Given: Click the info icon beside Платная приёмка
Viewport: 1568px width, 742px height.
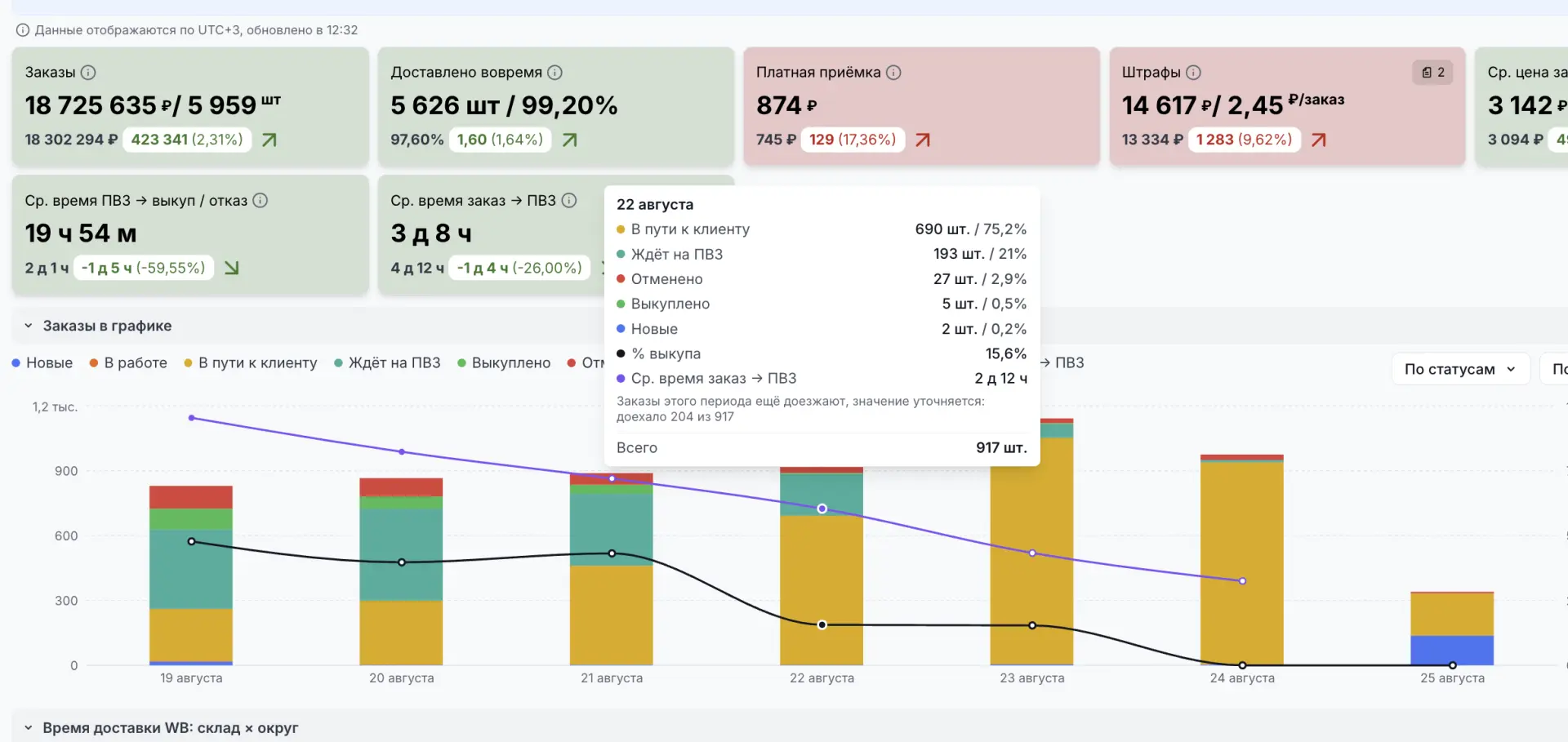Looking at the screenshot, I should [x=893, y=73].
